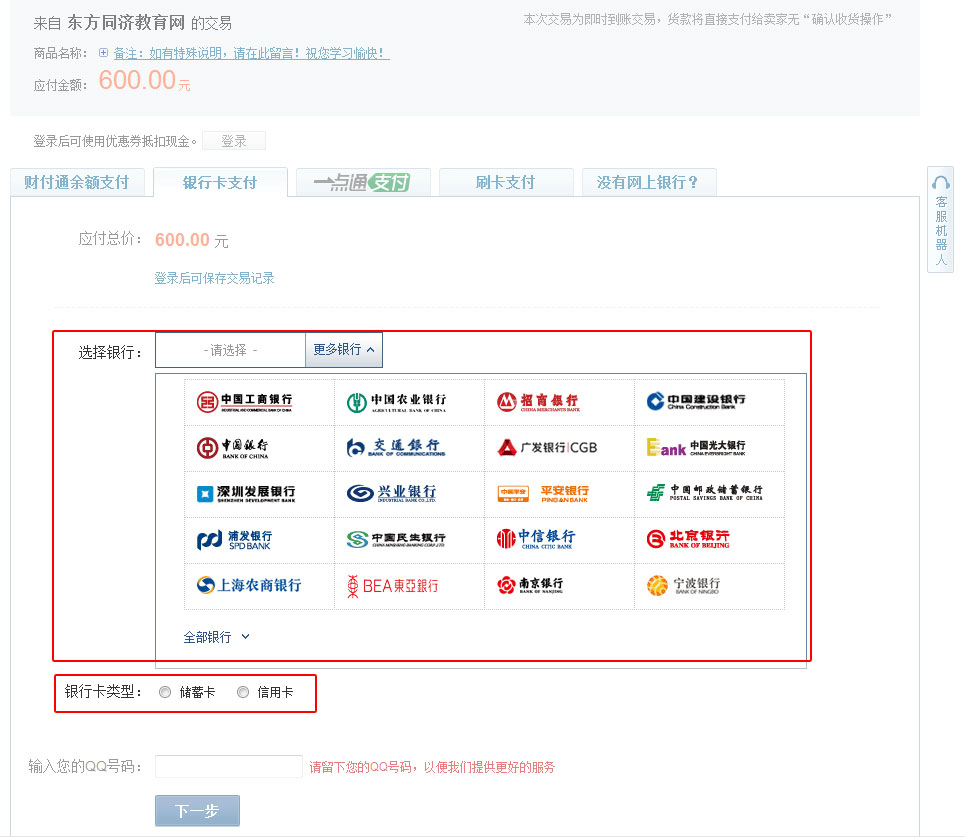Choose the 中国光大银行 logo
Image resolution: width=965 pixels, height=837 pixels.
tap(696, 447)
